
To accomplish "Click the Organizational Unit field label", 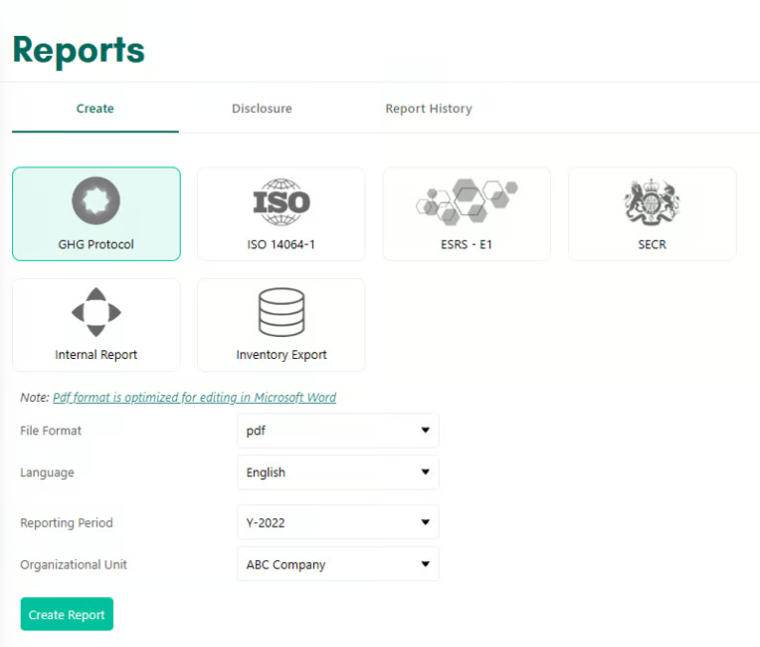I will (73, 565).
